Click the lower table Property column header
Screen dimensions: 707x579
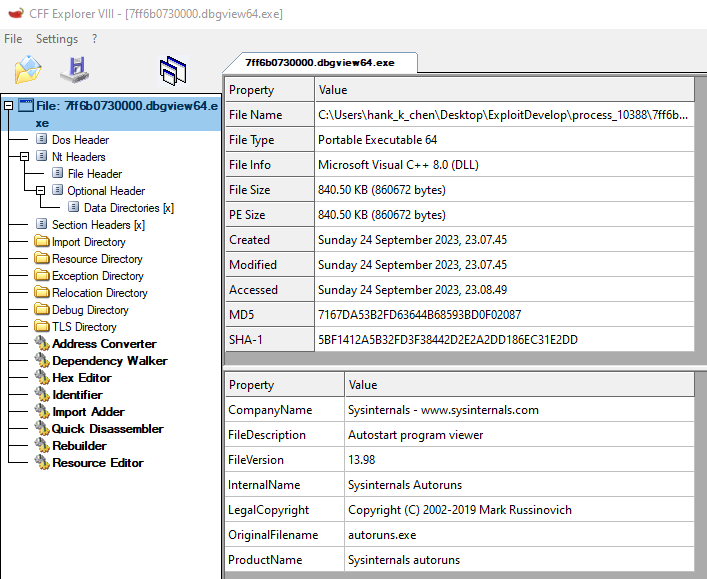(x=284, y=384)
